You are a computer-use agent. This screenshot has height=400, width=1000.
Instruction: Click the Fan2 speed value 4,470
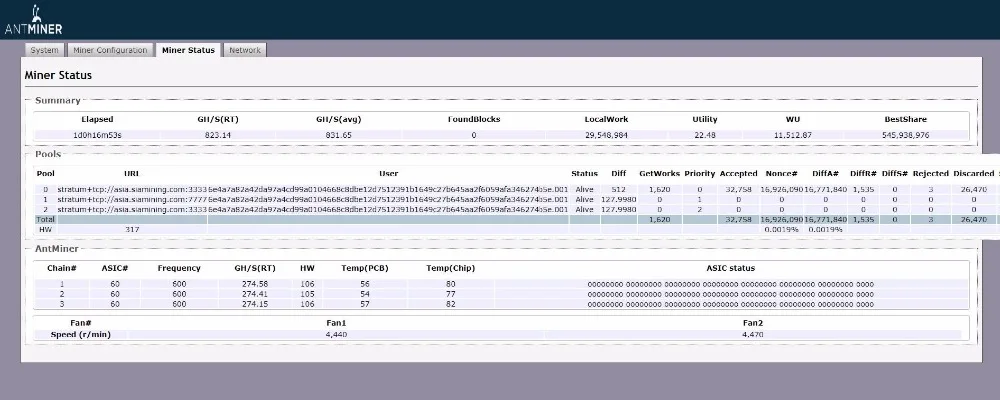[753, 334]
